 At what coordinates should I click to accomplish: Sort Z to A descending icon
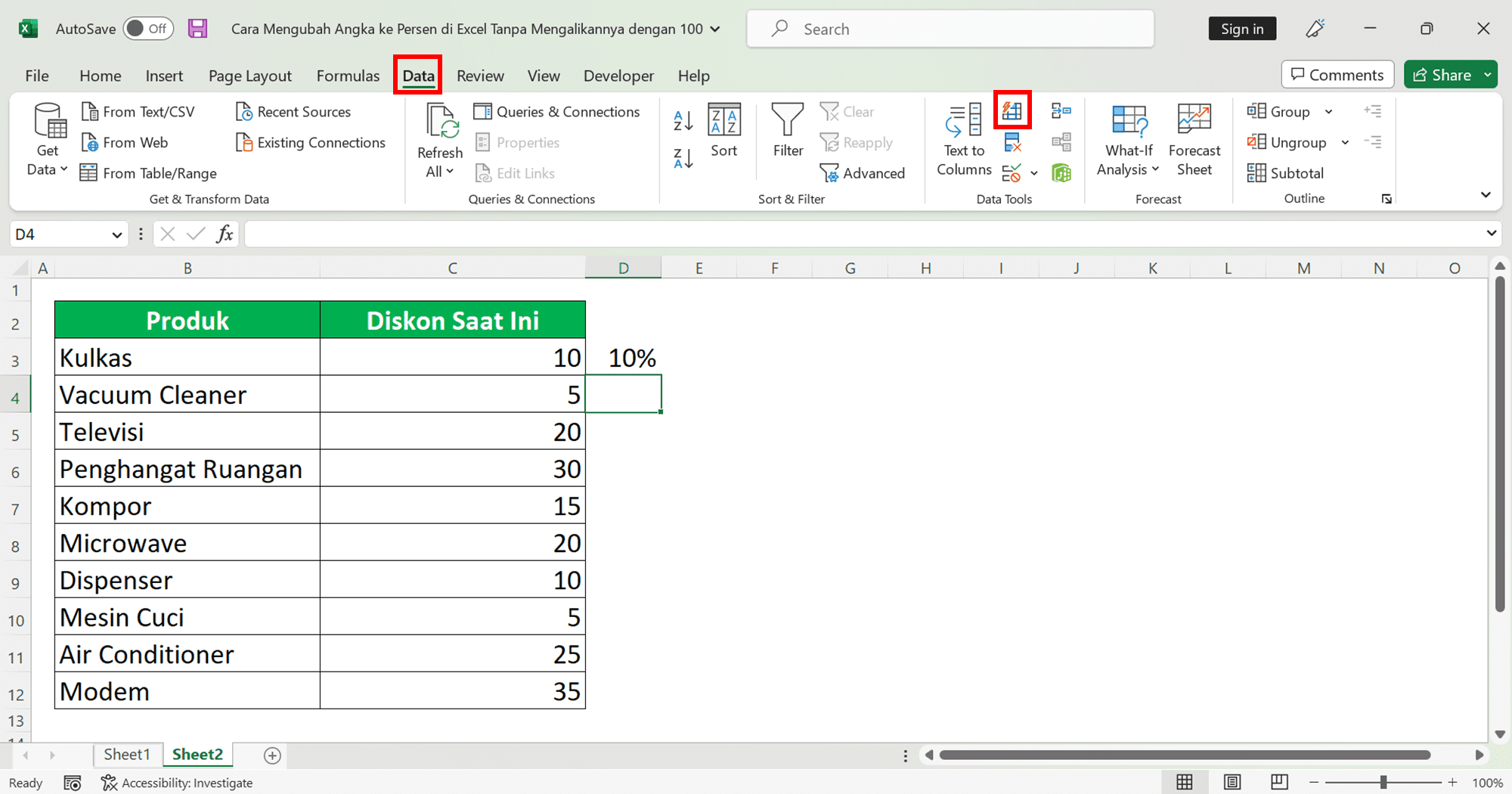pos(683,158)
